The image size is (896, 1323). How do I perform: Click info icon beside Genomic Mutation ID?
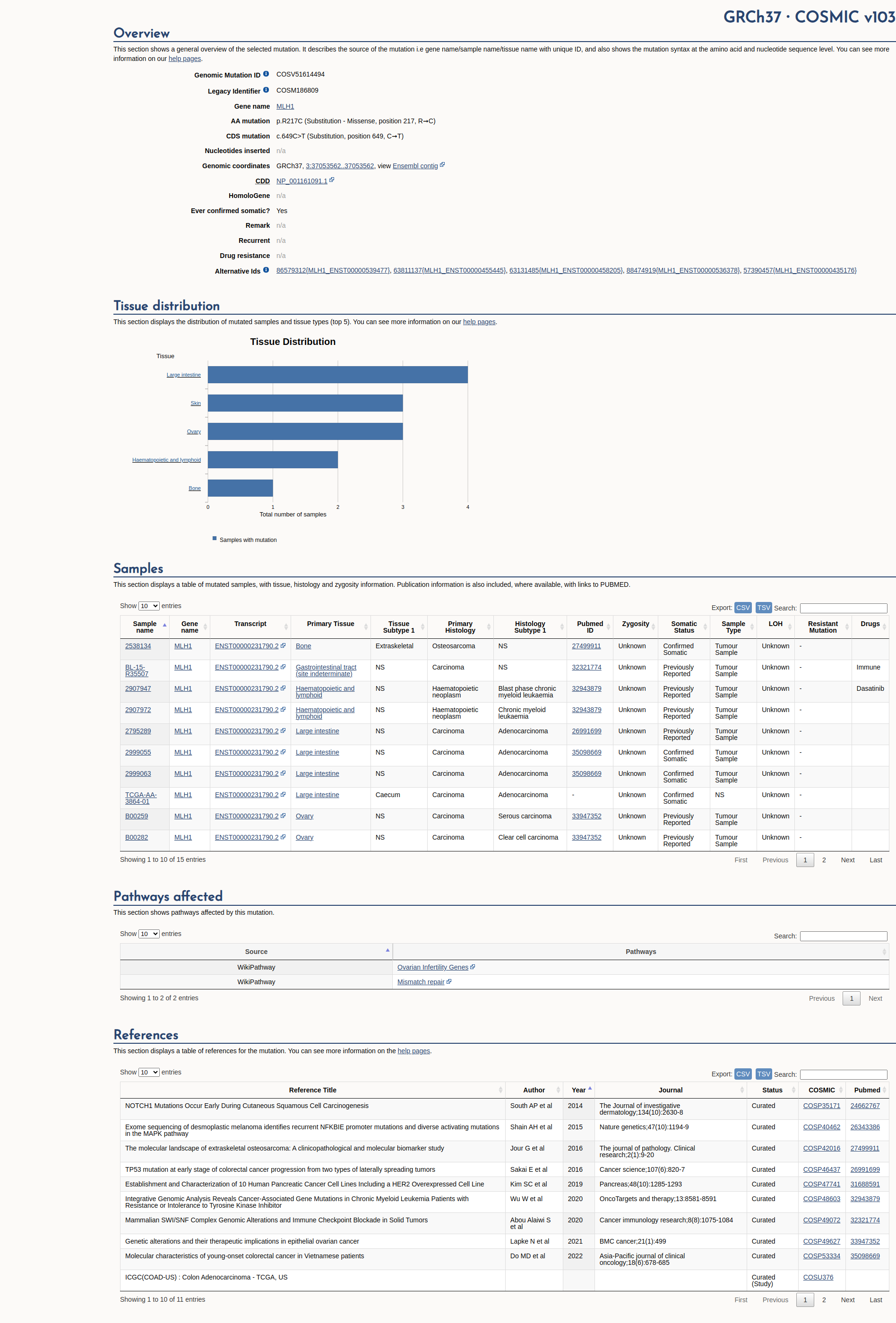pos(266,74)
